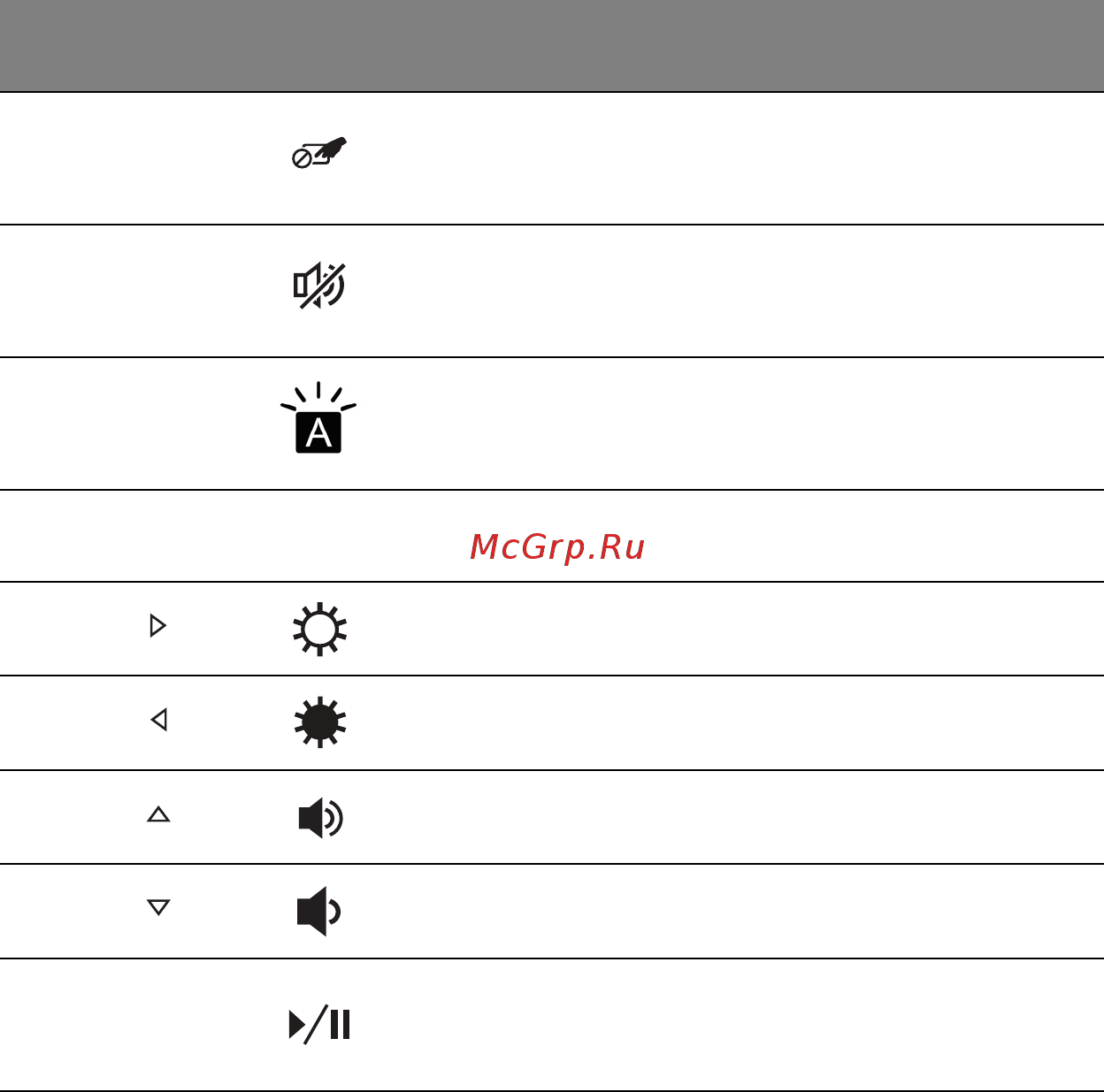Click the pause bars of the play/pause icon
This screenshot has width=1104, height=1092.
[340, 1025]
